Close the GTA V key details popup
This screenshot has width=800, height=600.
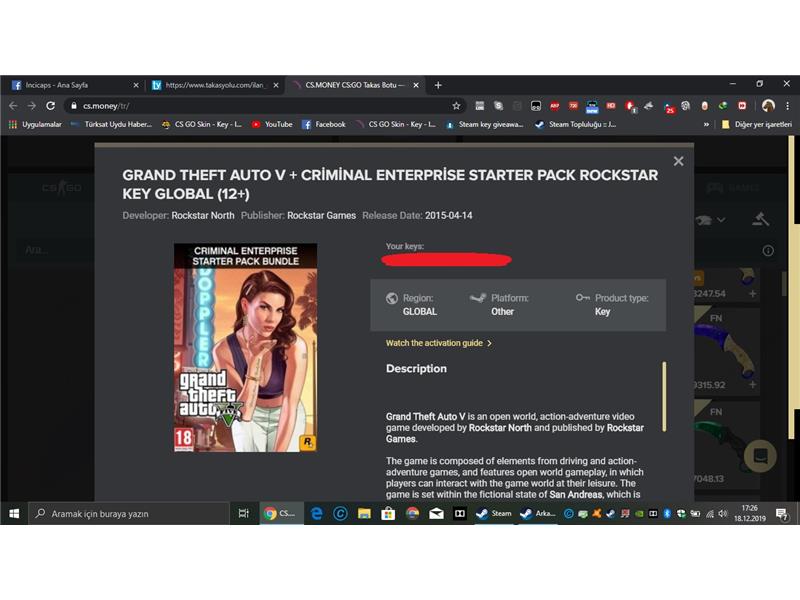coord(678,161)
